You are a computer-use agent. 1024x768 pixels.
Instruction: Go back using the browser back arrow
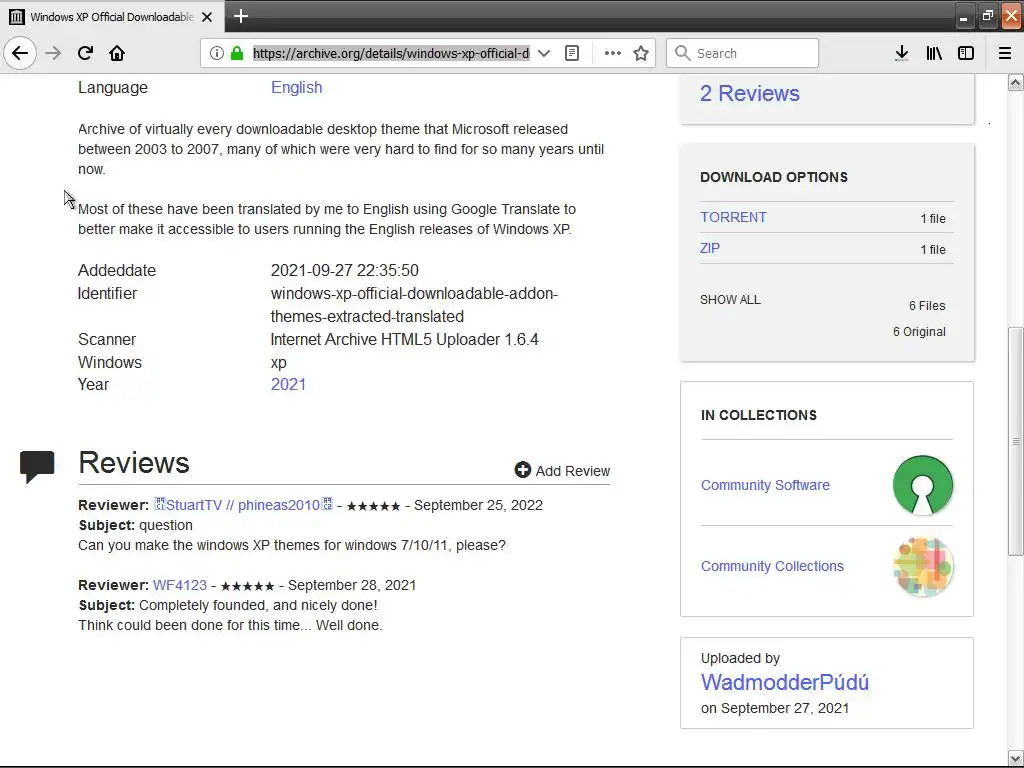[x=20, y=53]
